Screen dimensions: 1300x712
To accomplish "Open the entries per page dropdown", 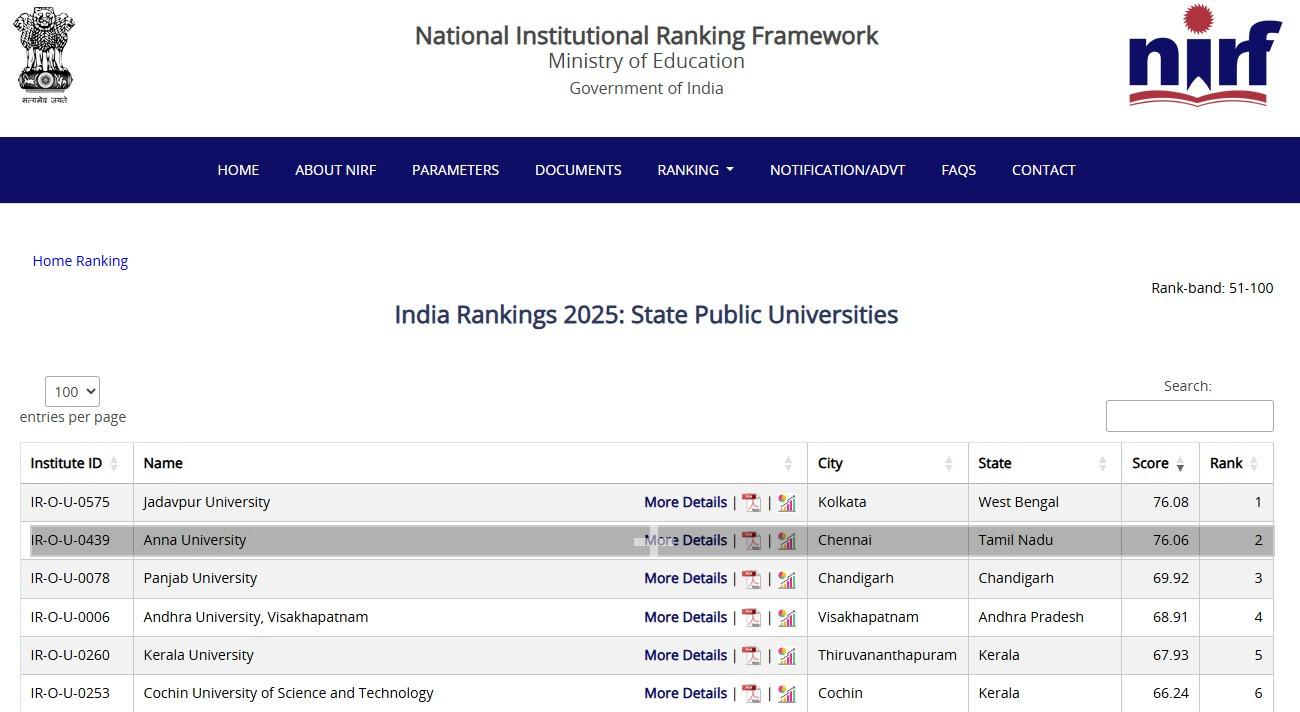I will coord(72,392).
